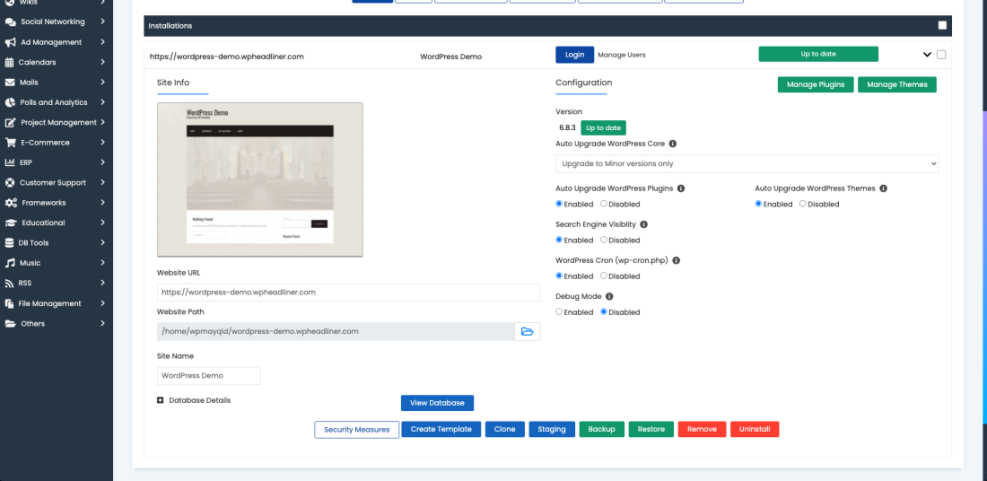
Task: Click the Frameworks gears icon
Action: [x=11, y=203]
